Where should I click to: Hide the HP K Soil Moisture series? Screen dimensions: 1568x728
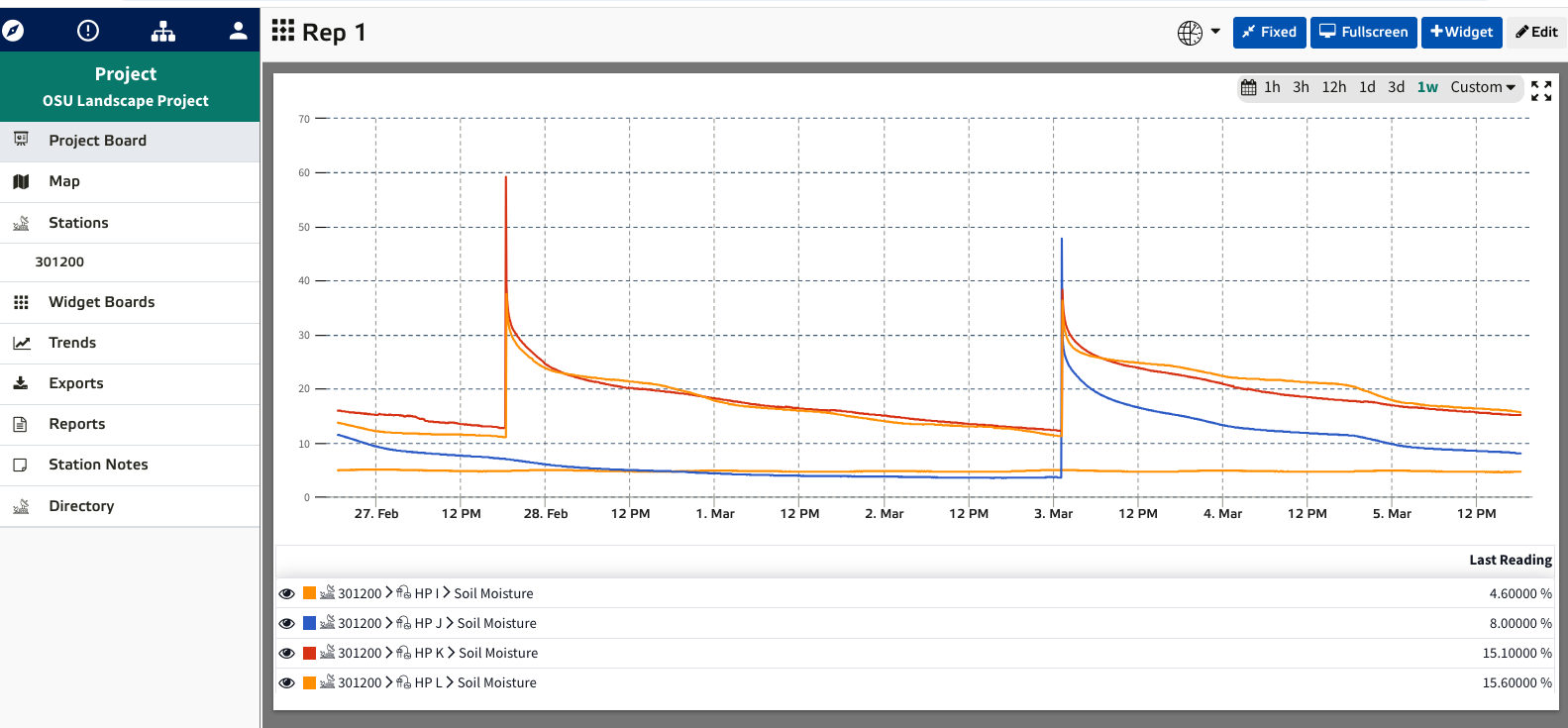click(287, 653)
